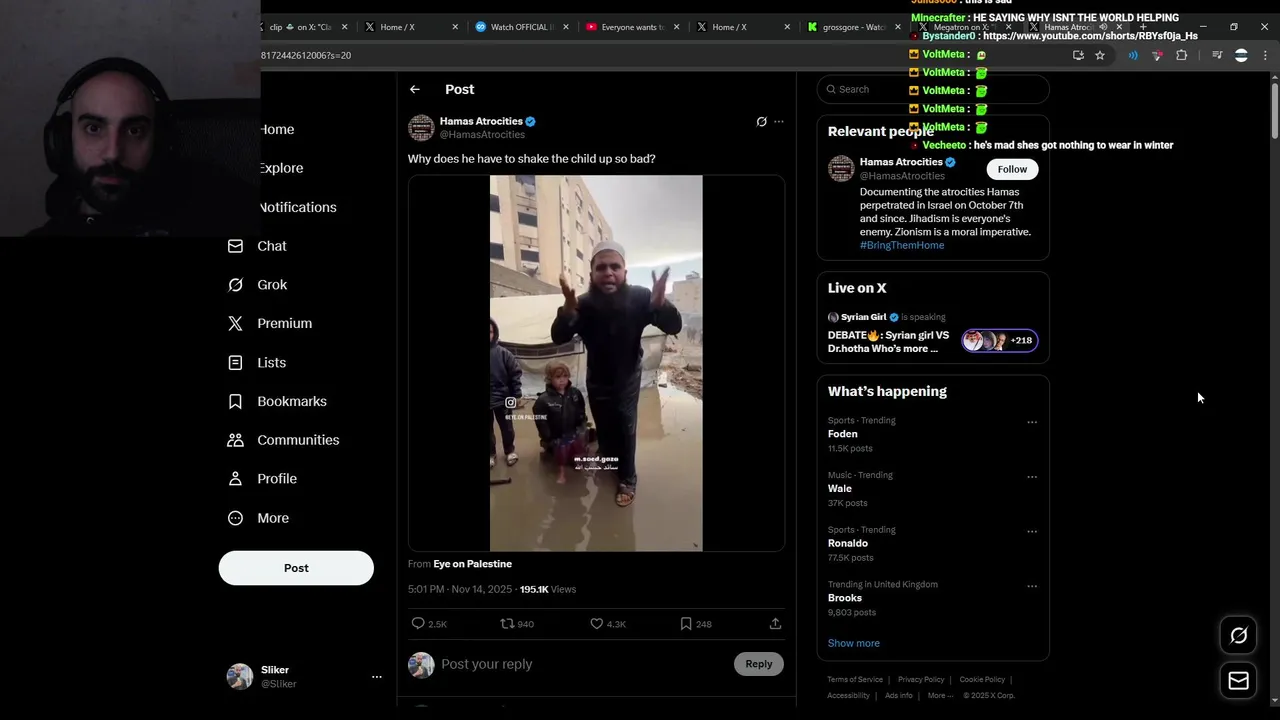The width and height of the screenshot is (1280, 720).
Task: Click the live space listeners +218 badge
Action: coord(999,340)
